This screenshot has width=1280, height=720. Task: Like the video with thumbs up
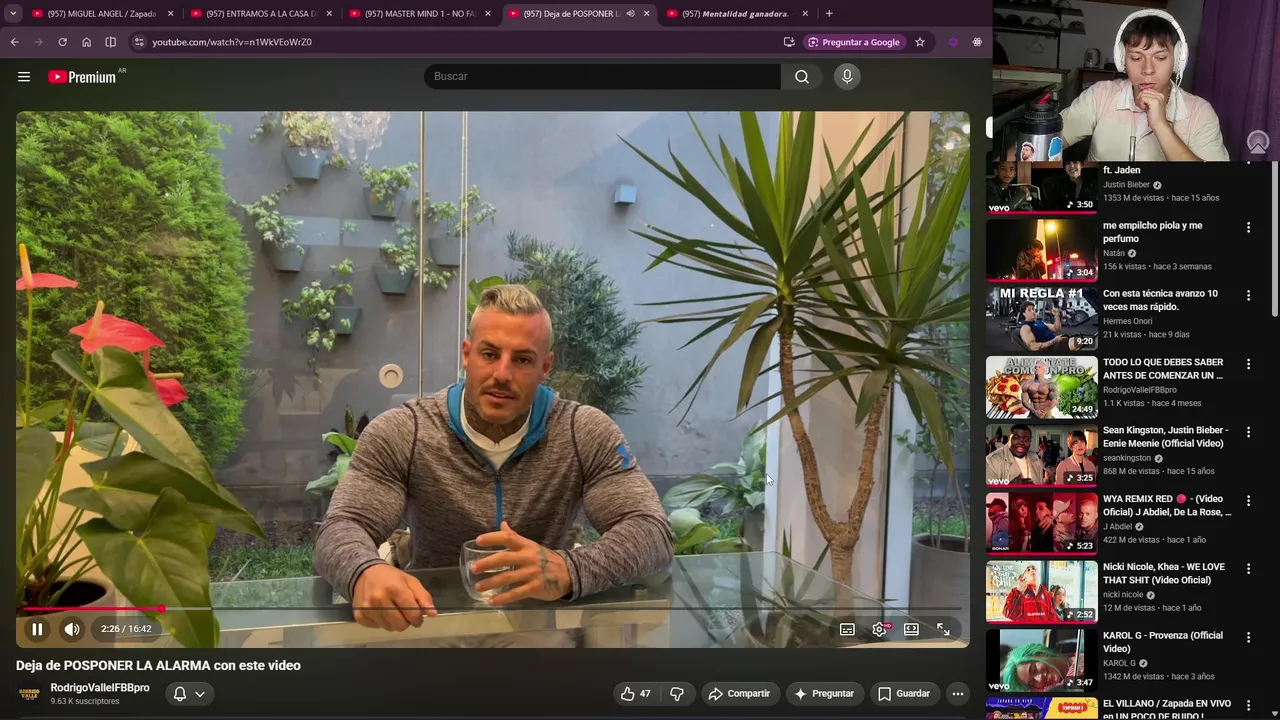point(636,693)
